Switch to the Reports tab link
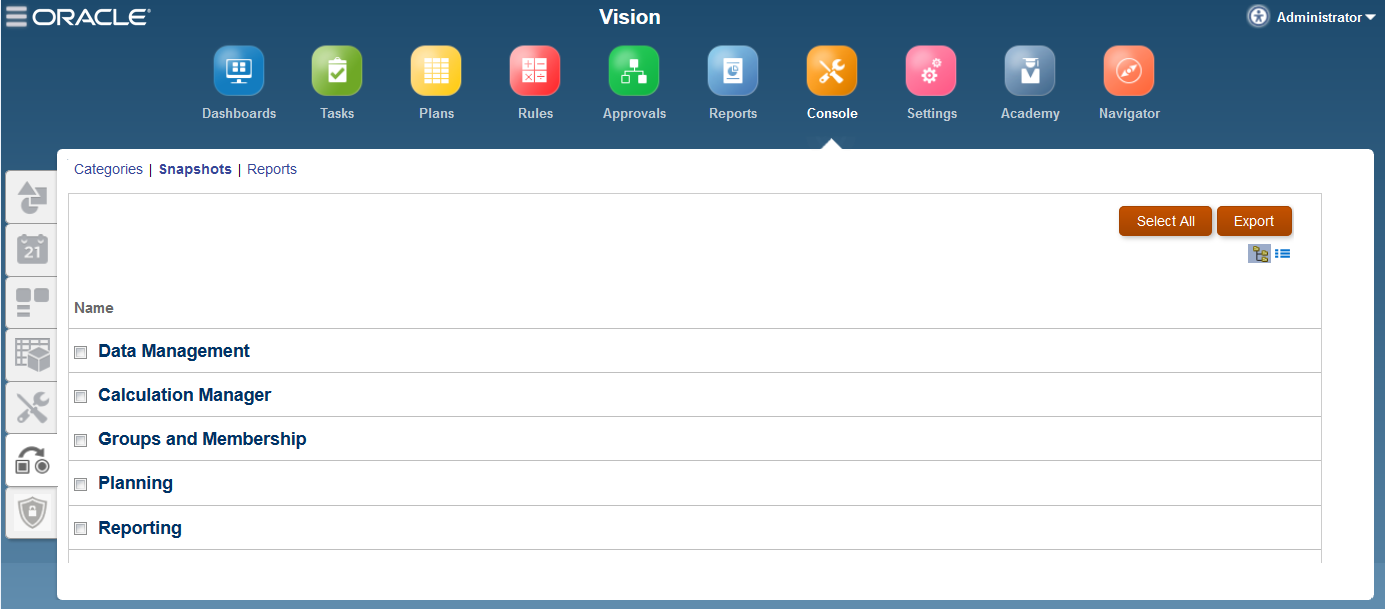The image size is (1385, 609). (x=272, y=169)
